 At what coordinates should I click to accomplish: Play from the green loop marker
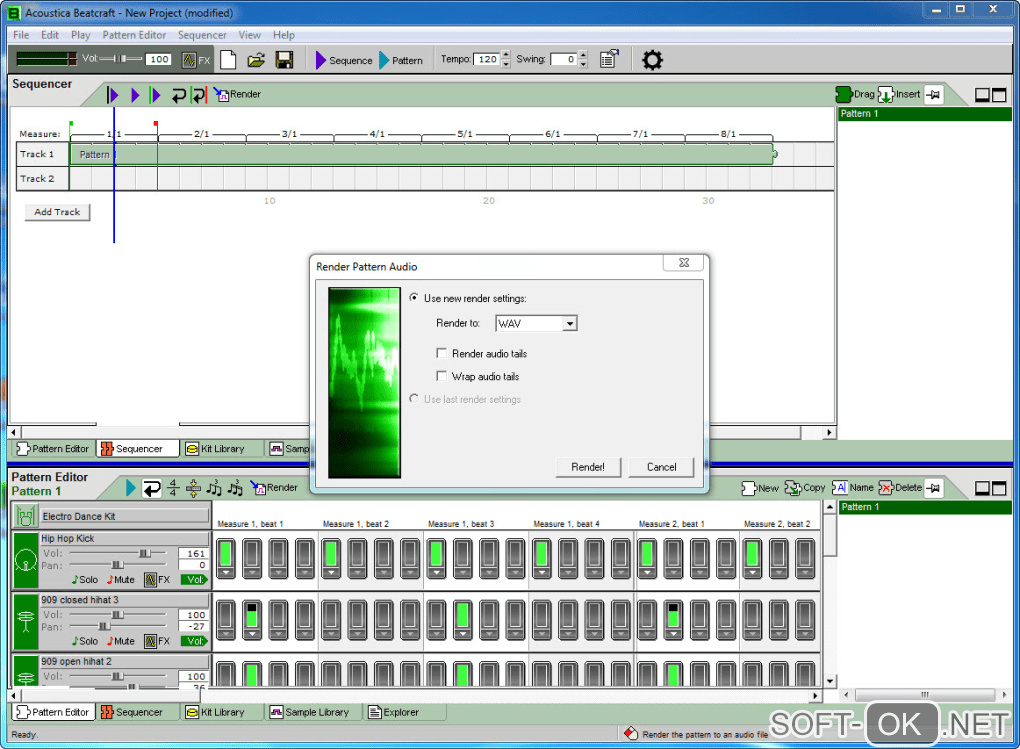click(x=155, y=95)
